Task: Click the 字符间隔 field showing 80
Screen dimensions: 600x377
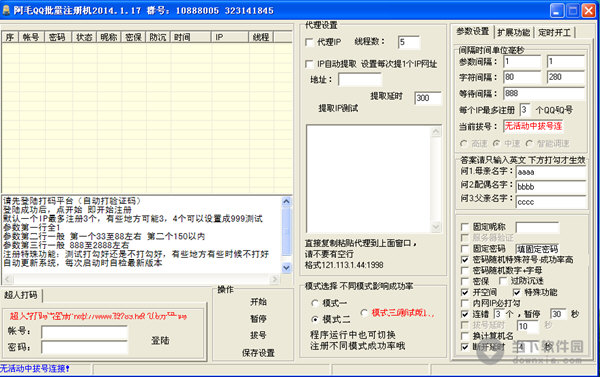Action: coord(522,77)
